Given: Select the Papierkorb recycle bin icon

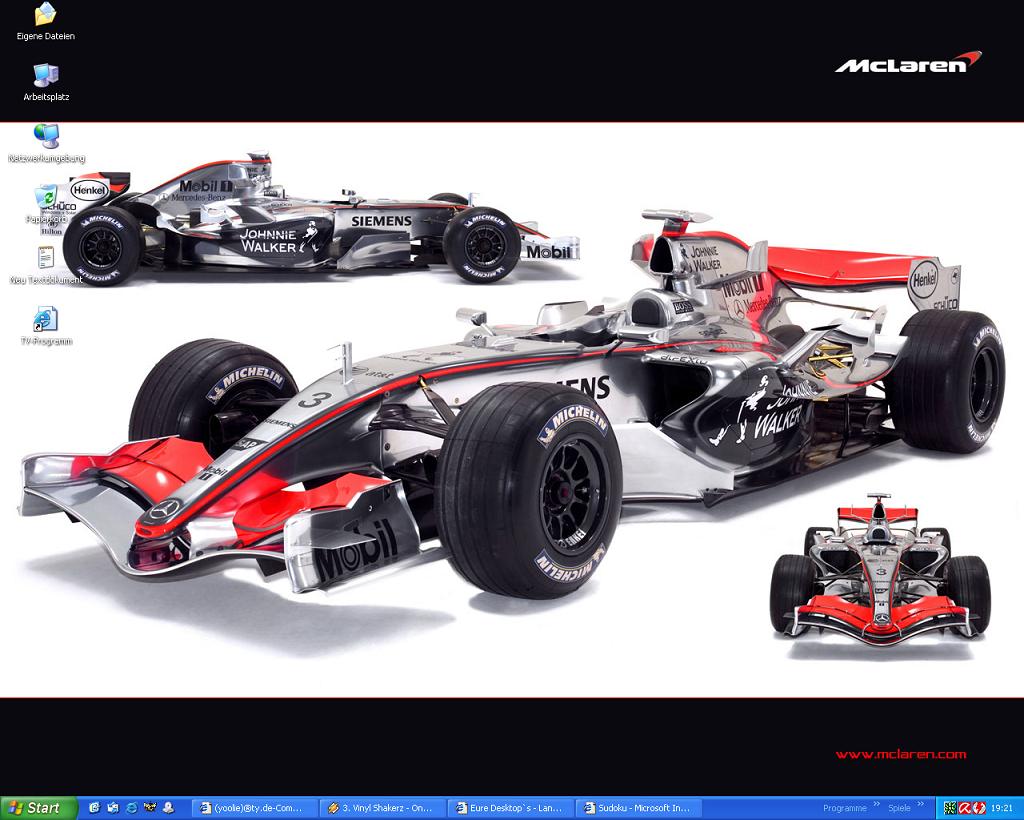Looking at the screenshot, I should 45,198.
